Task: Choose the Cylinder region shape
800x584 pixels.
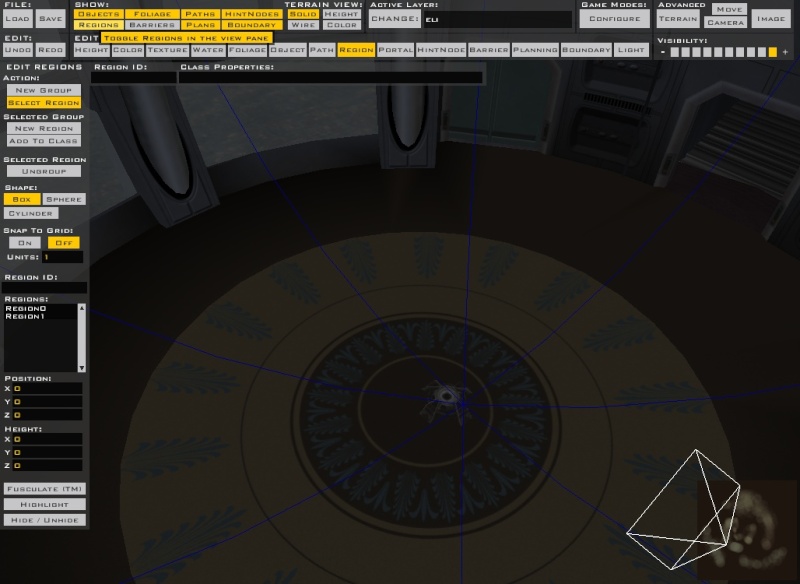Action: tap(31, 214)
